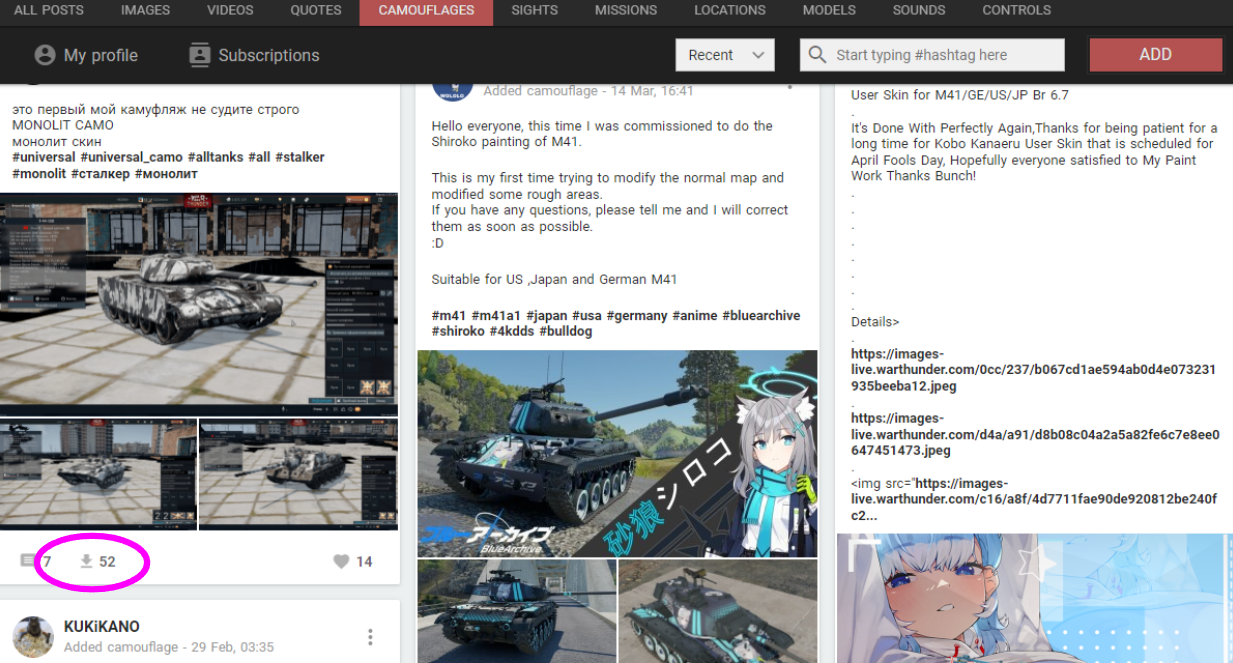Open the #universal hashtag
Screen dimensions: 1233x663
click(43, 157)
